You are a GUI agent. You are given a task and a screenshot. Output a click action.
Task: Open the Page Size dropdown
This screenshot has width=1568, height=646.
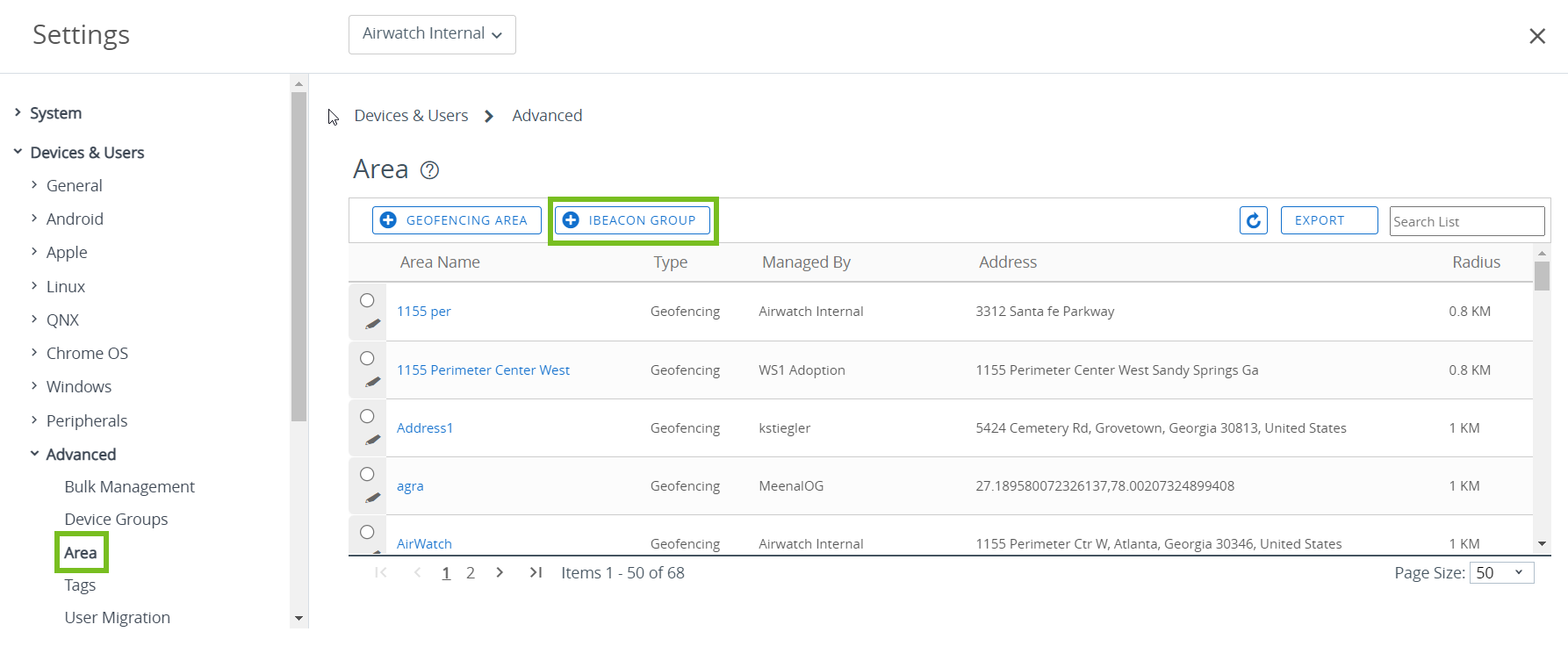tap(1502, 573)
